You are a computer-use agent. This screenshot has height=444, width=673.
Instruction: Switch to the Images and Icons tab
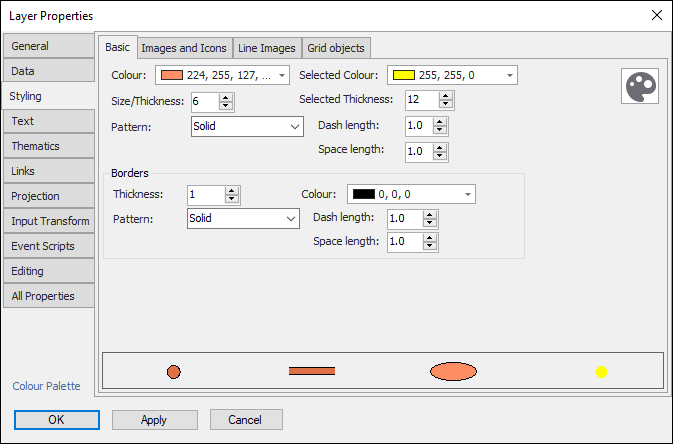(x=184, y=48)
